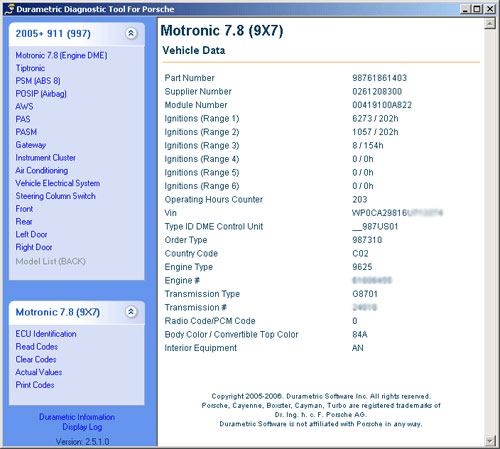This screenshot has height=449, width=500.
Task: Select Module Number value 00419100A822
Action: click(x=382, y=105)
